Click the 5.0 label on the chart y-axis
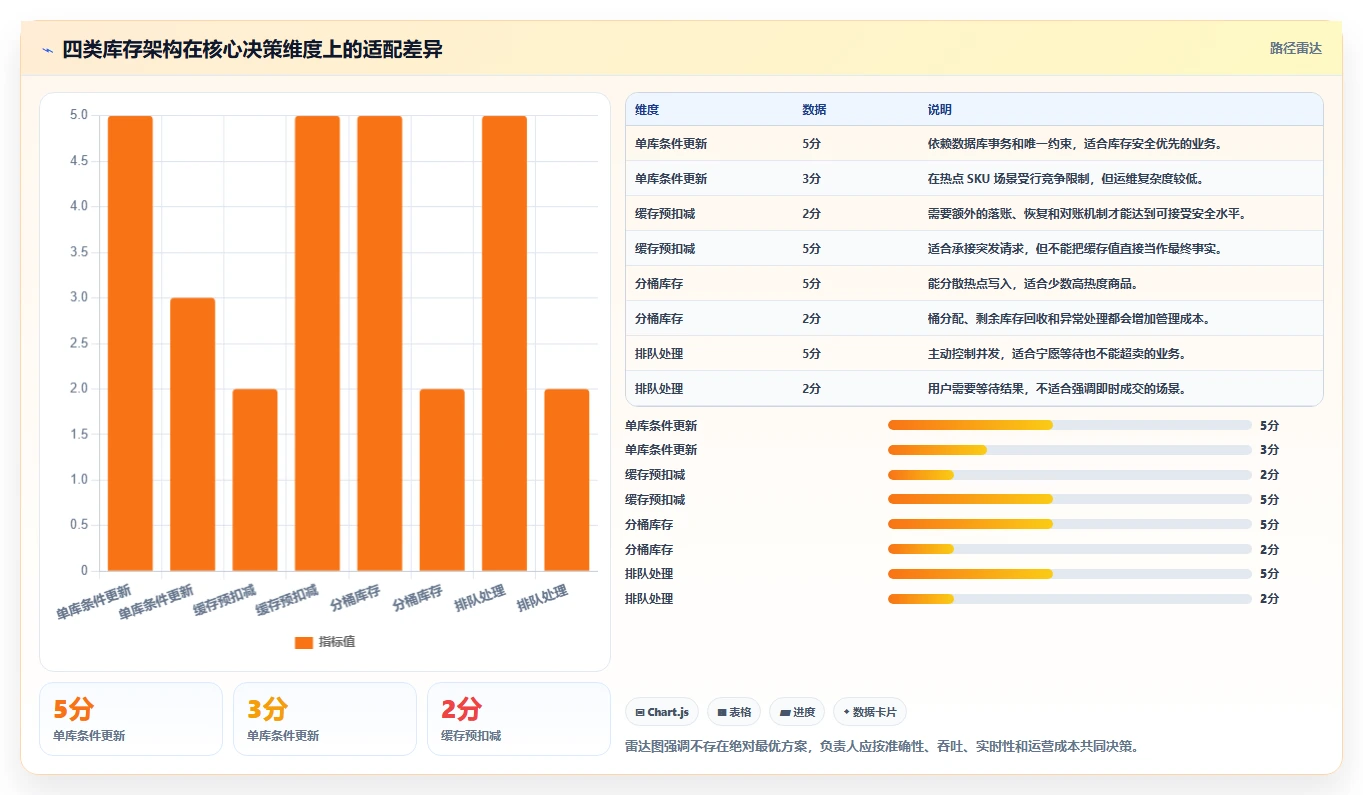The image size is (1363, 795). click(x=79, y=115)
